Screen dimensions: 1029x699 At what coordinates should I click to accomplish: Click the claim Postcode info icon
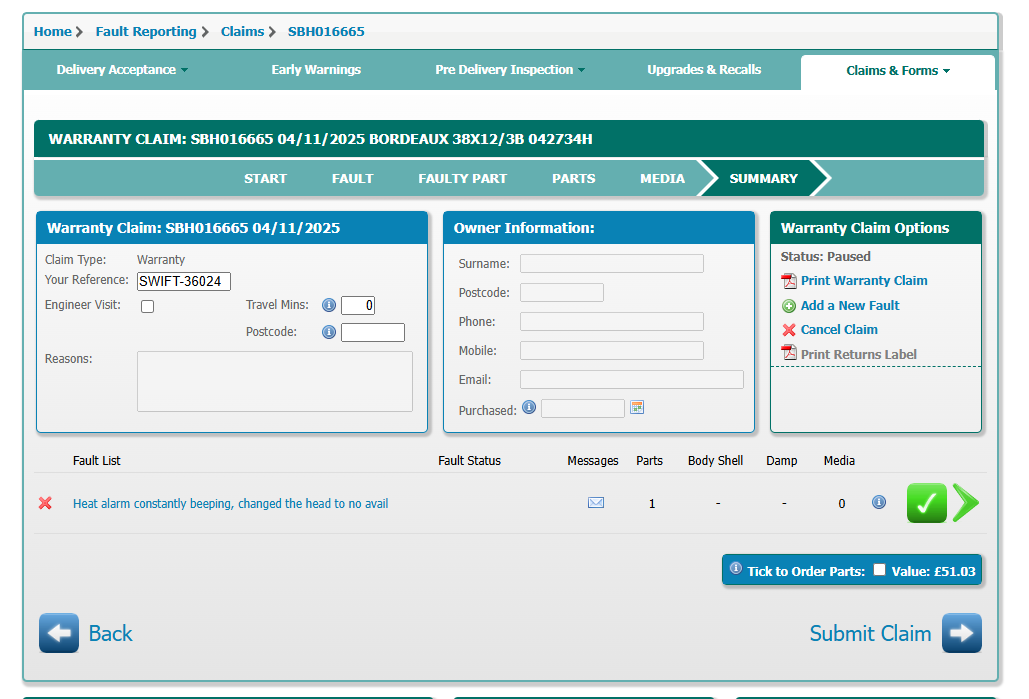[x=329, y=332]
